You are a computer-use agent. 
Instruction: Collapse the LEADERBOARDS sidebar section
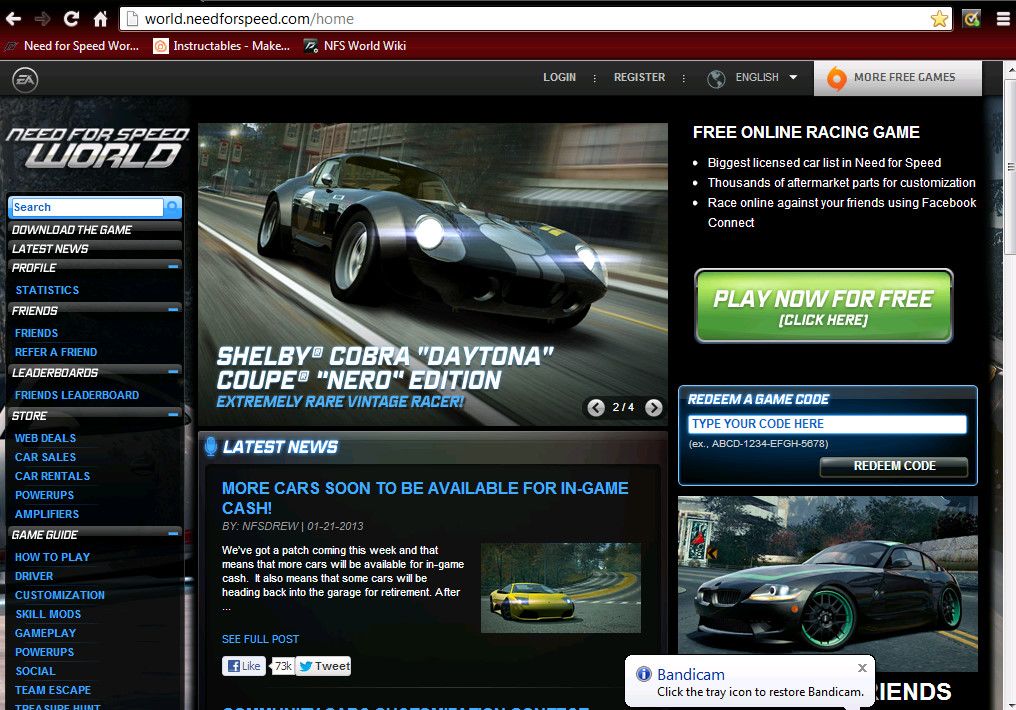pos(173,372)
